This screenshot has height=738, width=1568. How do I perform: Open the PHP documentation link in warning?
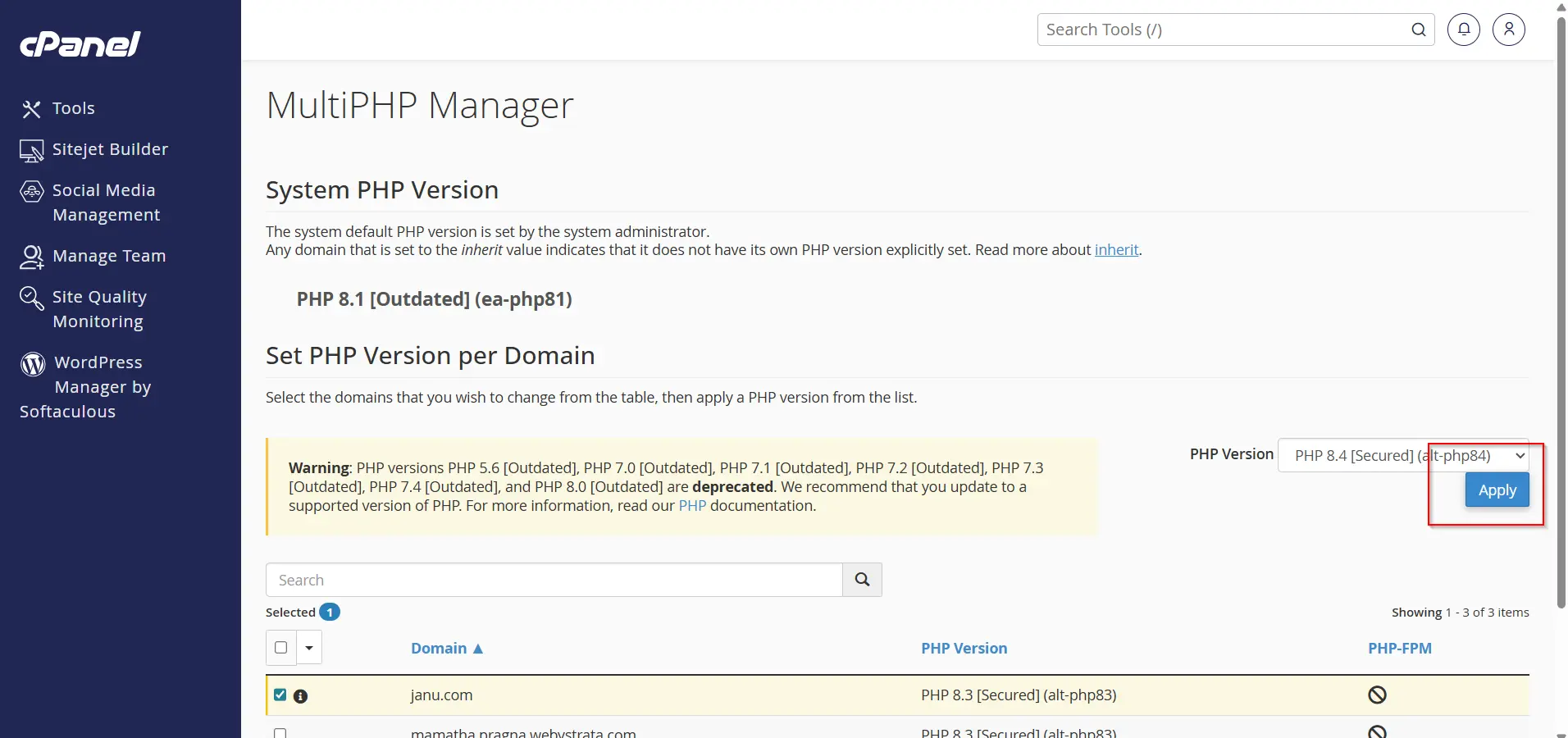pyautogui.click(x=692, y=506)
